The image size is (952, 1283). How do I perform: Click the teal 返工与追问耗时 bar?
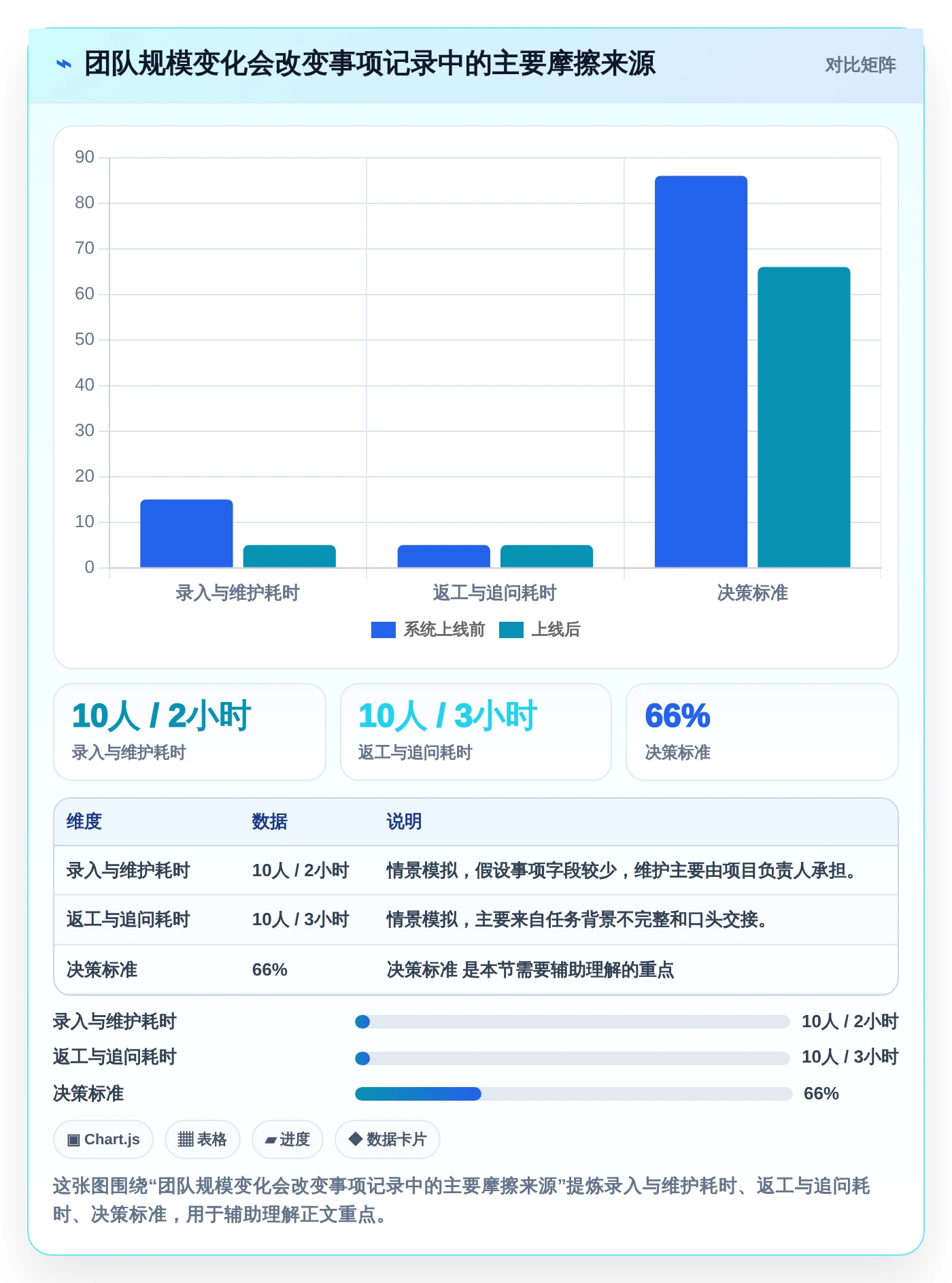547,556
